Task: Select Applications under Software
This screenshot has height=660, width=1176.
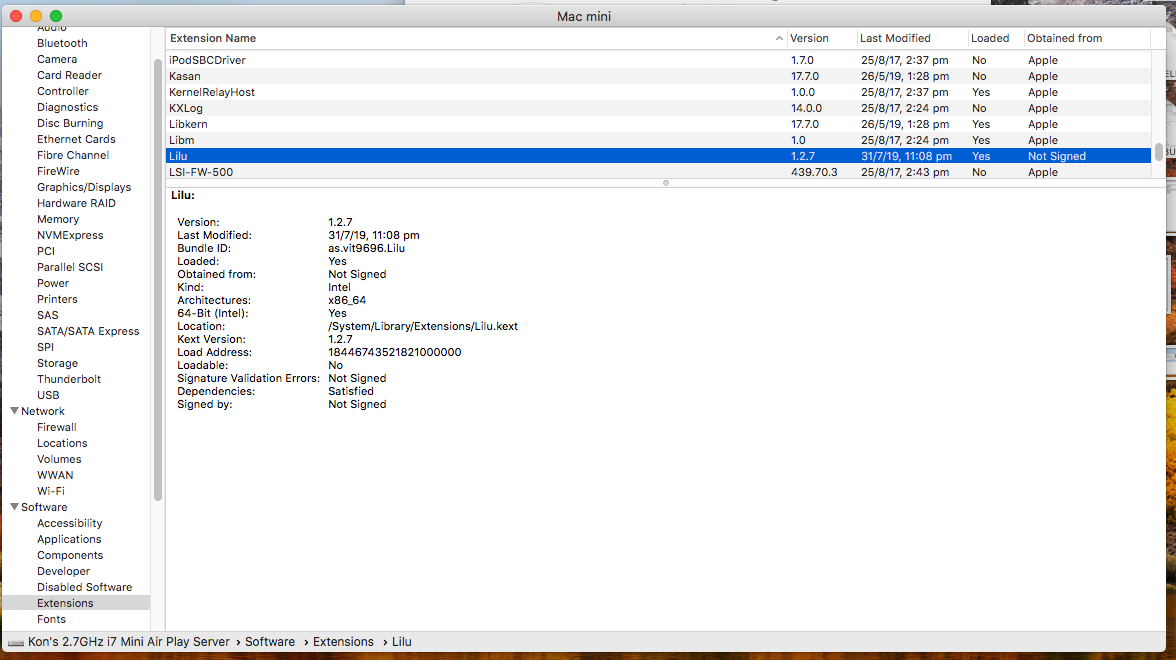Action: click(x=69, y=539)
